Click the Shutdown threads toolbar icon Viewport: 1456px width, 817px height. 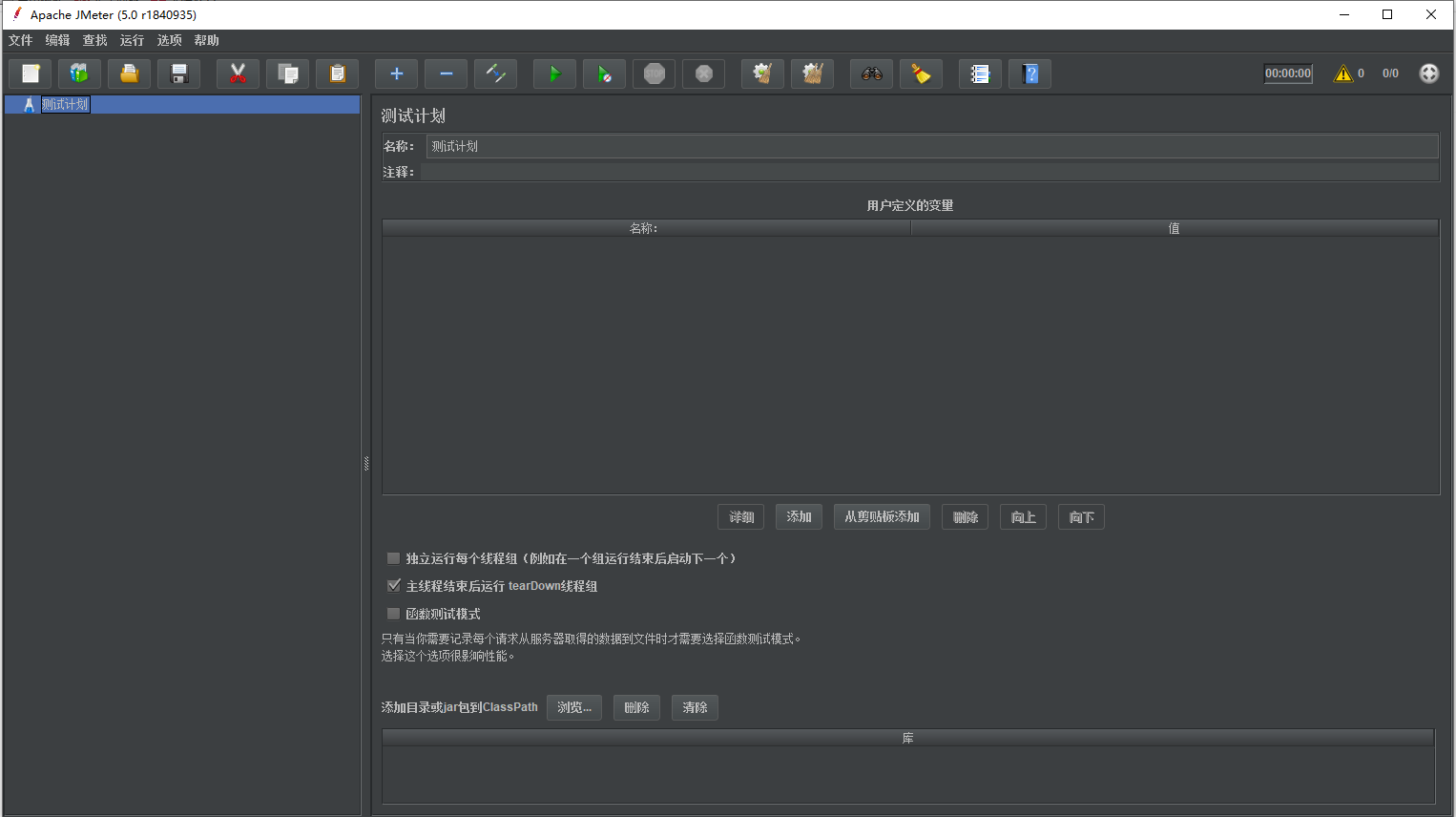point(704,73)
